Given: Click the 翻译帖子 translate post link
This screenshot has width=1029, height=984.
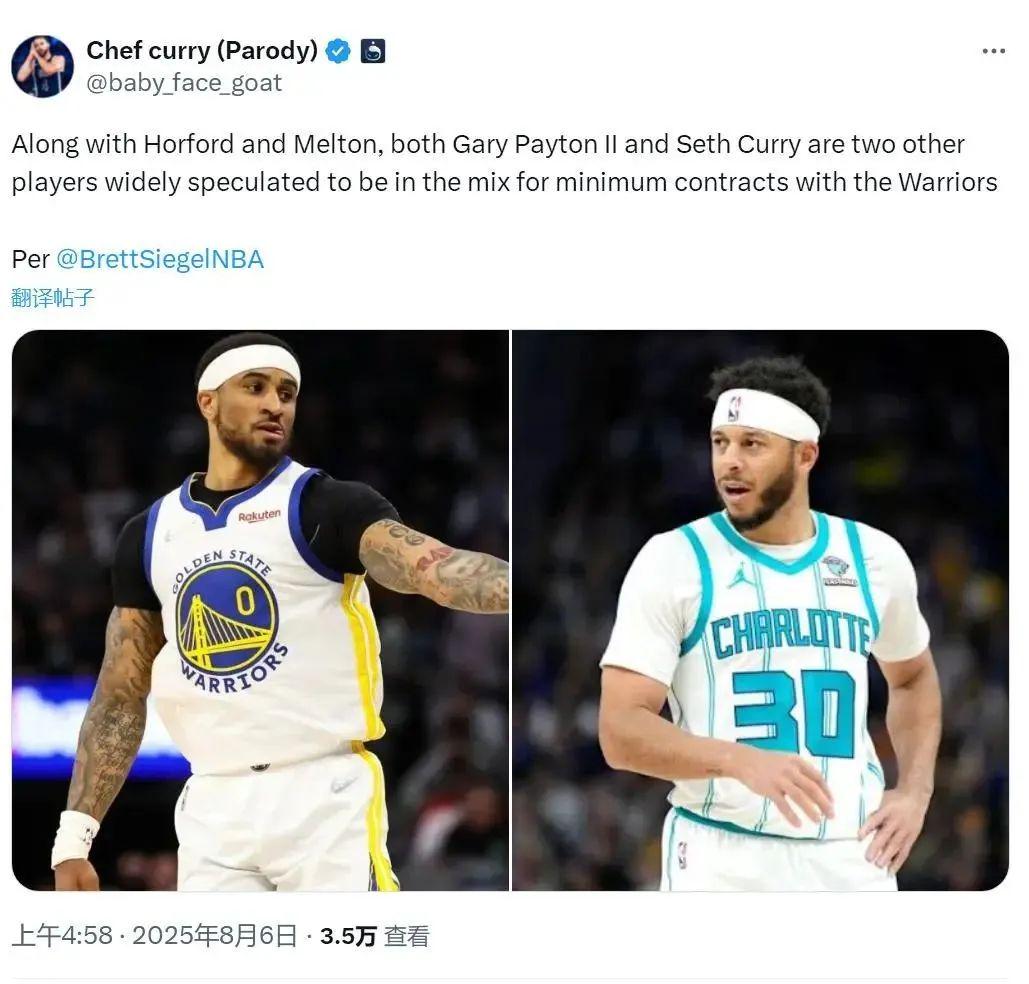Looking at the screenshot, I should pyautogui.click(x=53, y=298).
